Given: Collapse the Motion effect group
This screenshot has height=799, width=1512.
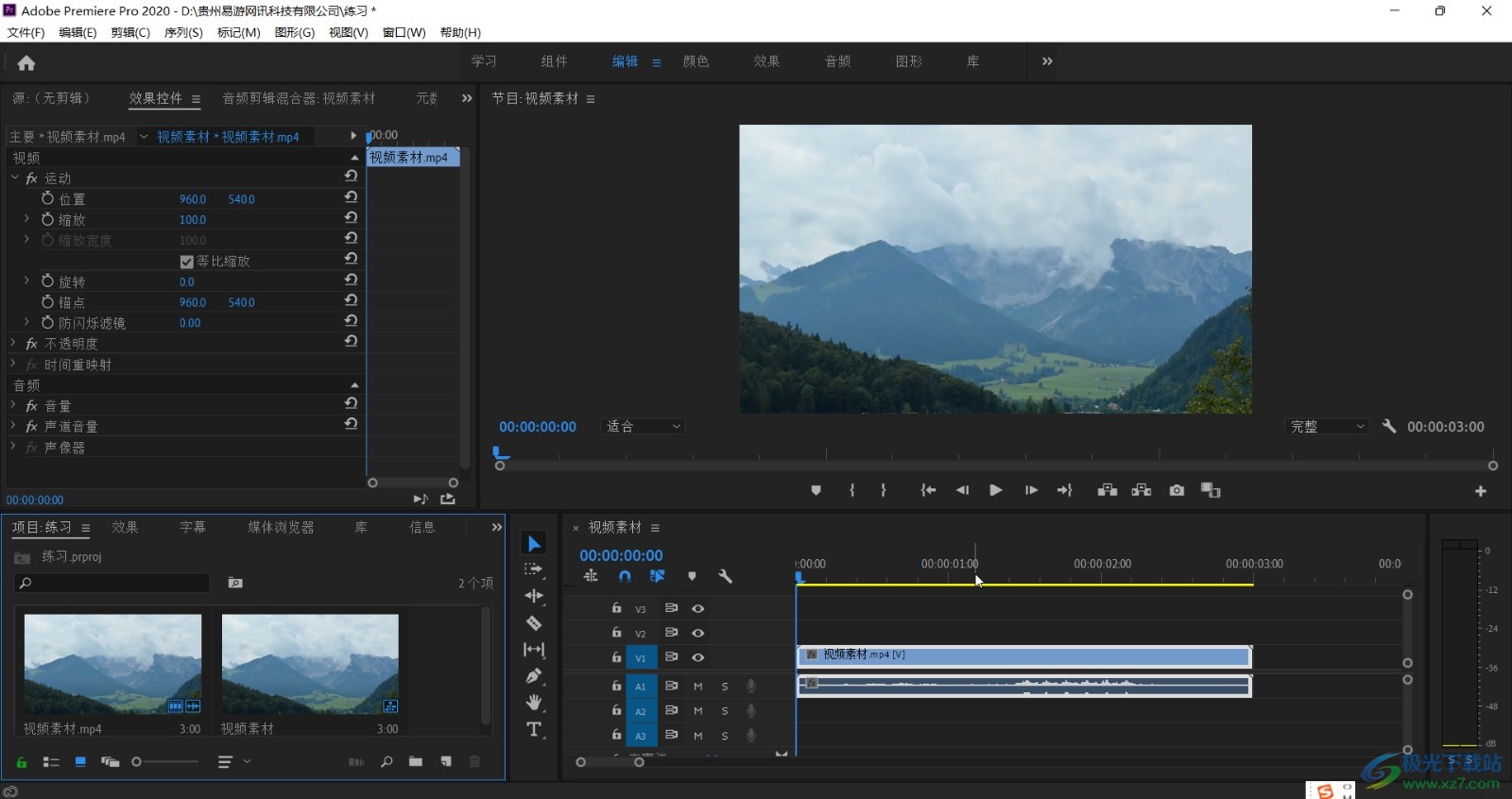Looking at the screenshot, I should point(14,178).
